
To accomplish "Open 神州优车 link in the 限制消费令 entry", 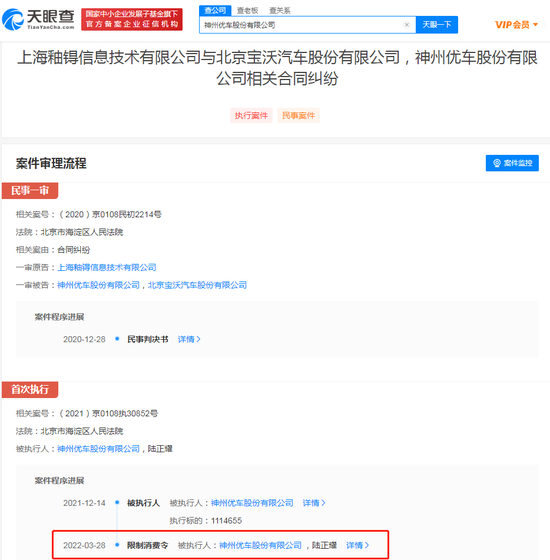I will [x=260, y=545].
